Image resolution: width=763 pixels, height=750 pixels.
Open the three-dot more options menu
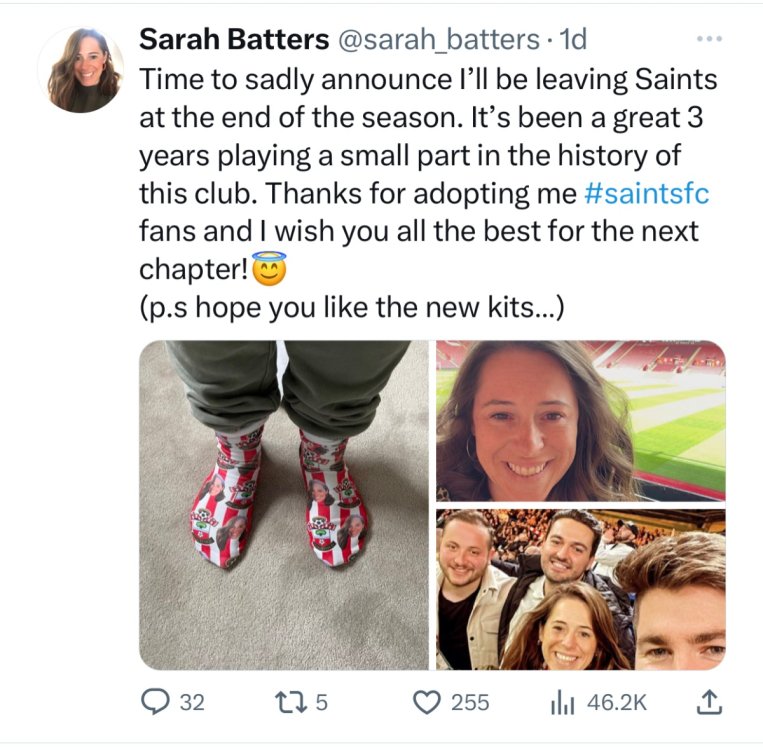[708, 40]
